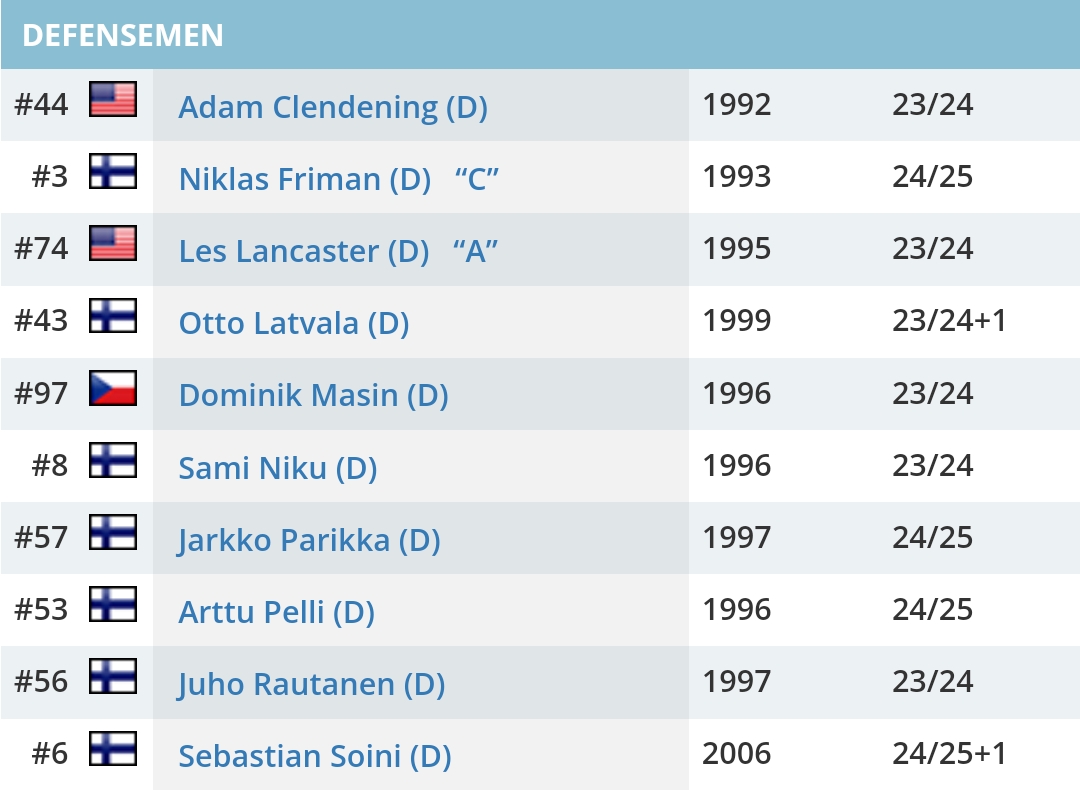This screenshot has height=790, width=1080.
Task: Click the Finland flag beside Arttu Pelli
Action: coord(113,604)
